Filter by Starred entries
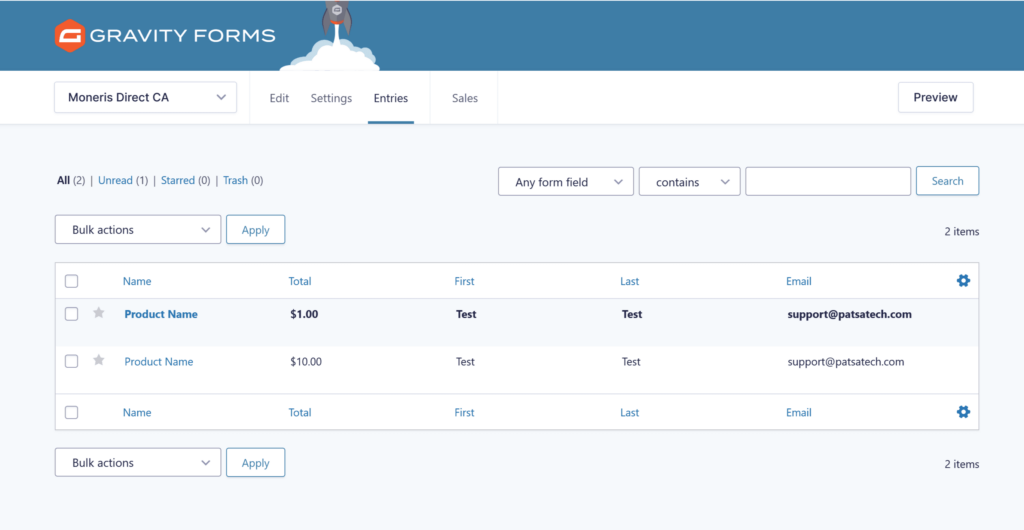The width and height of the screenshot is (1024, 530). pos(178,180)
